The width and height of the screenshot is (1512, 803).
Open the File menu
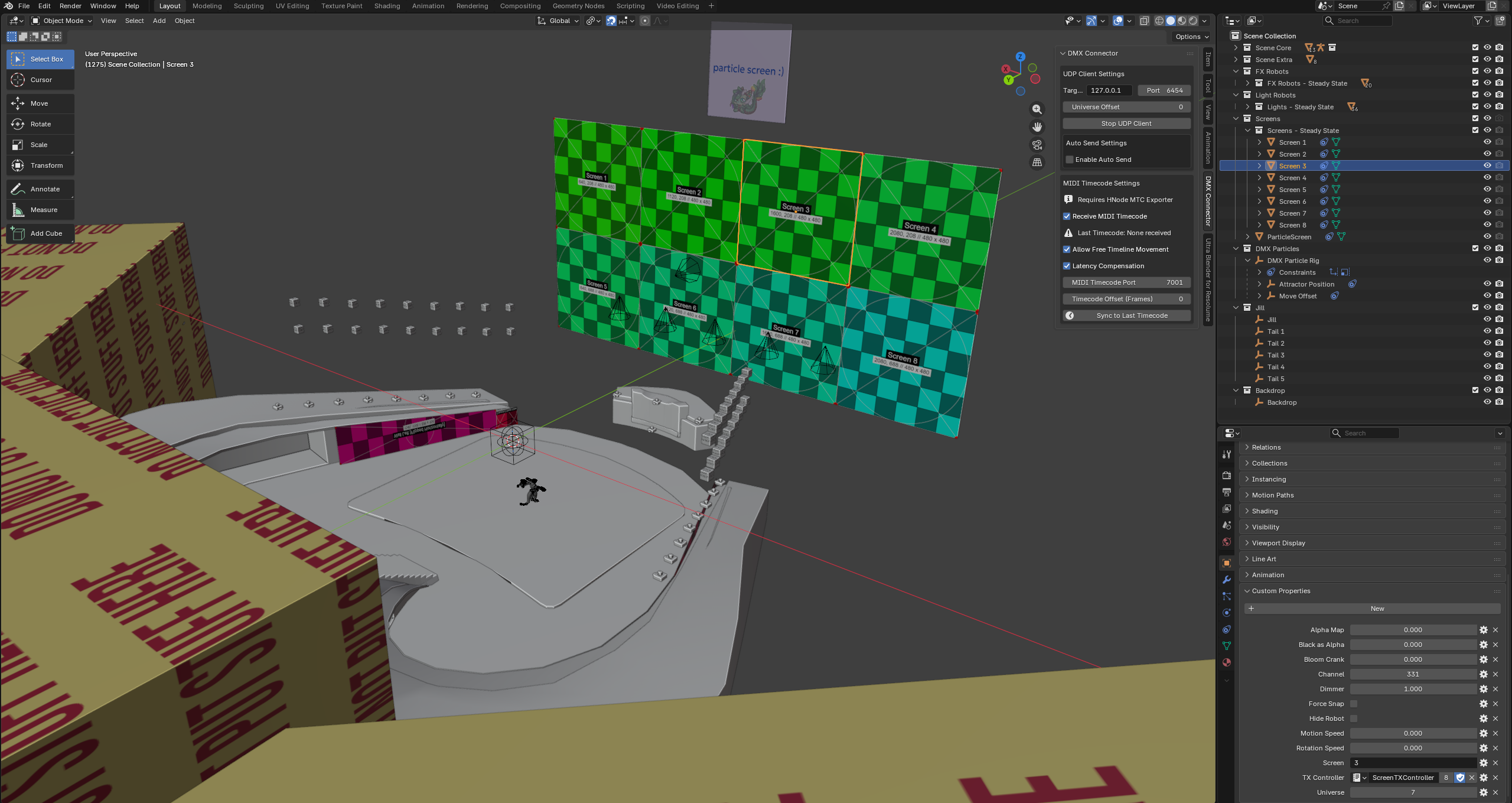[x=24, y=6]
